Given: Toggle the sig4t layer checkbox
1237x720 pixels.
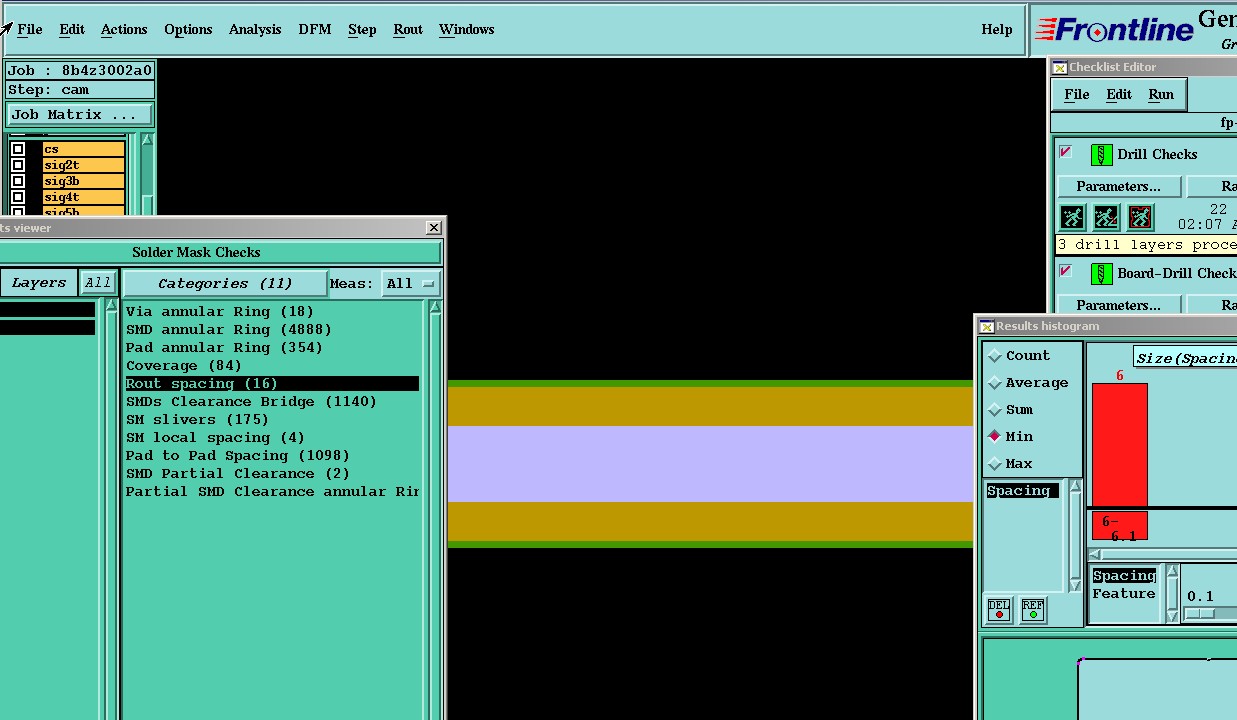Looking at the screenshot, I should tap(18, 197).
